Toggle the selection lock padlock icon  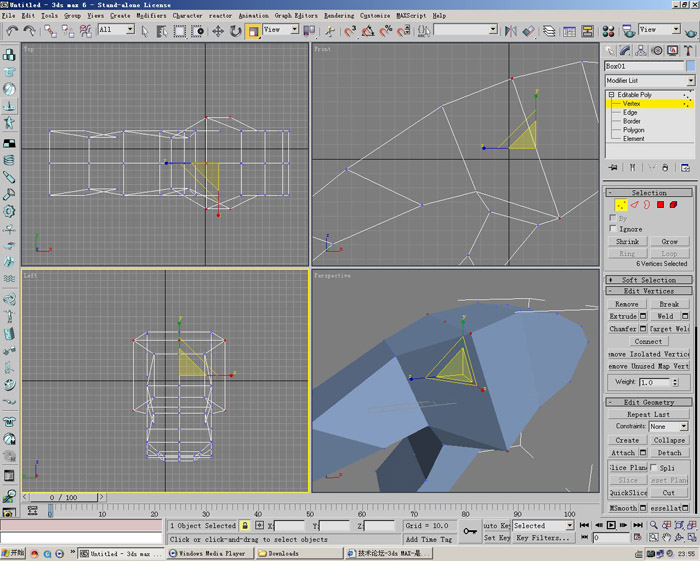point(245,525)
